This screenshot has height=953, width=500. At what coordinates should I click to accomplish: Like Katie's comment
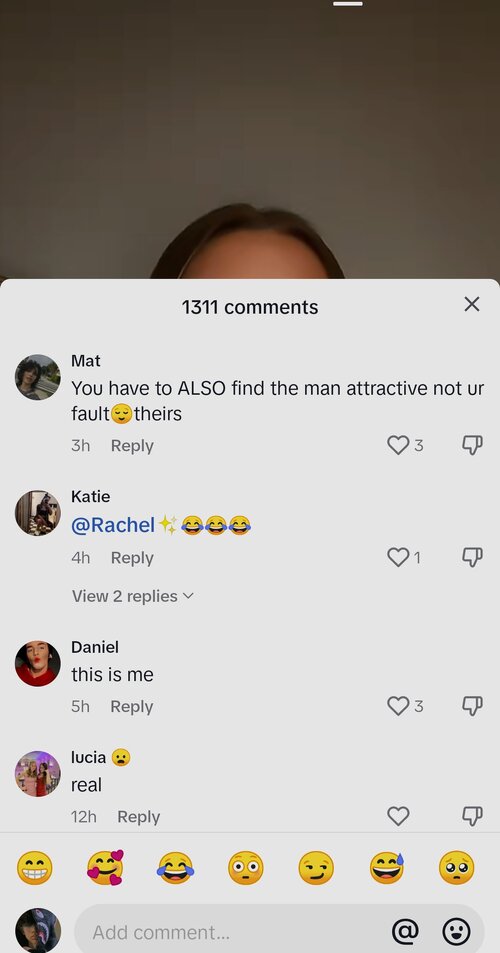pyautogui.click(x=398, y=557)
